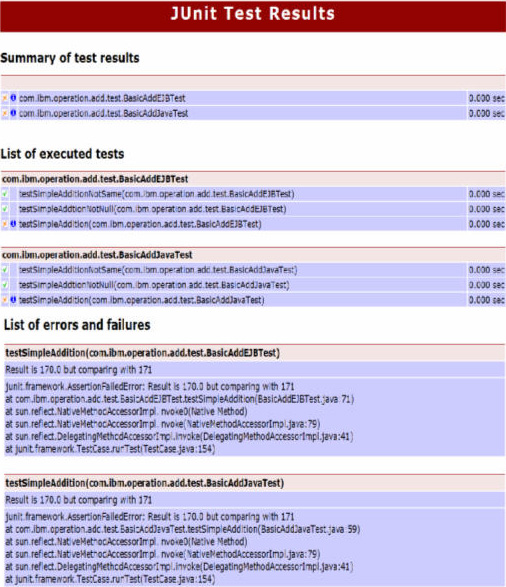506x587 pixels.
Task: Click the blue info icon beside BasicAddJavaTest summary row
Action: pos(13,113)
